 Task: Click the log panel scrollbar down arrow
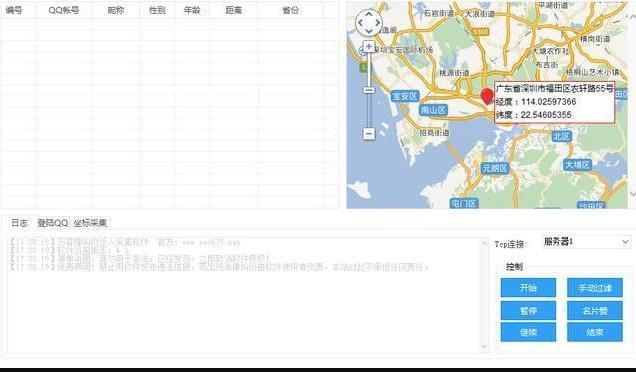click(x=484, y=347)
